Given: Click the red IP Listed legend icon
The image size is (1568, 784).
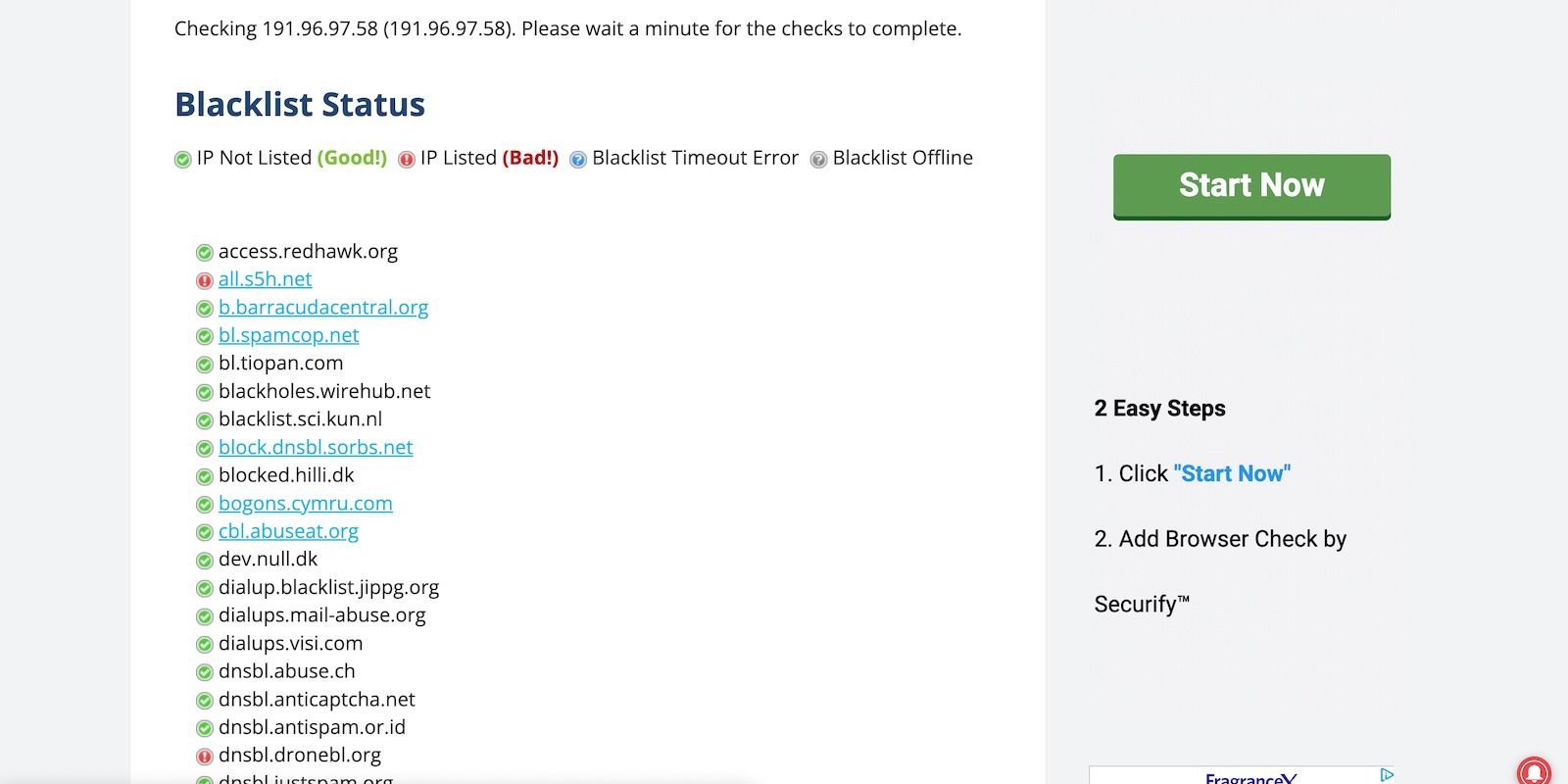Looking at the screenshot, I should [x=407, y=160].
